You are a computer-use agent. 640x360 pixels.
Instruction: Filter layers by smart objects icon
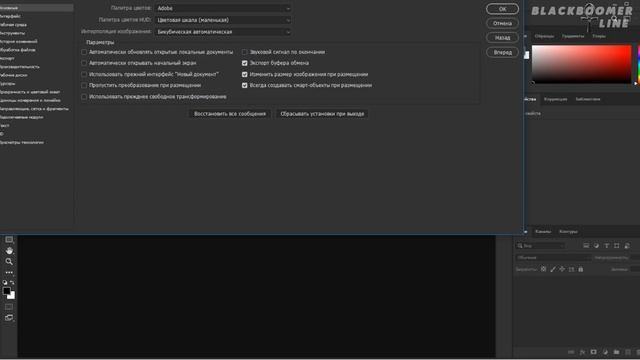tap(627, 246)
